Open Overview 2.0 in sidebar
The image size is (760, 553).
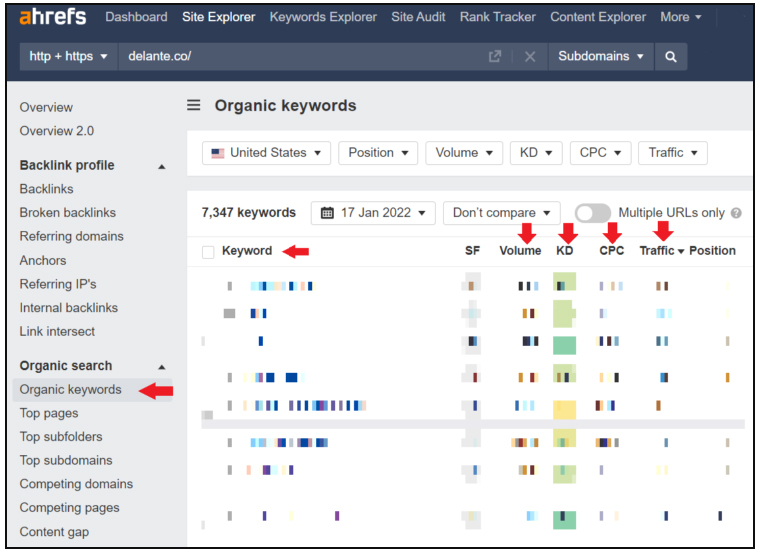(x=57, y=131)
